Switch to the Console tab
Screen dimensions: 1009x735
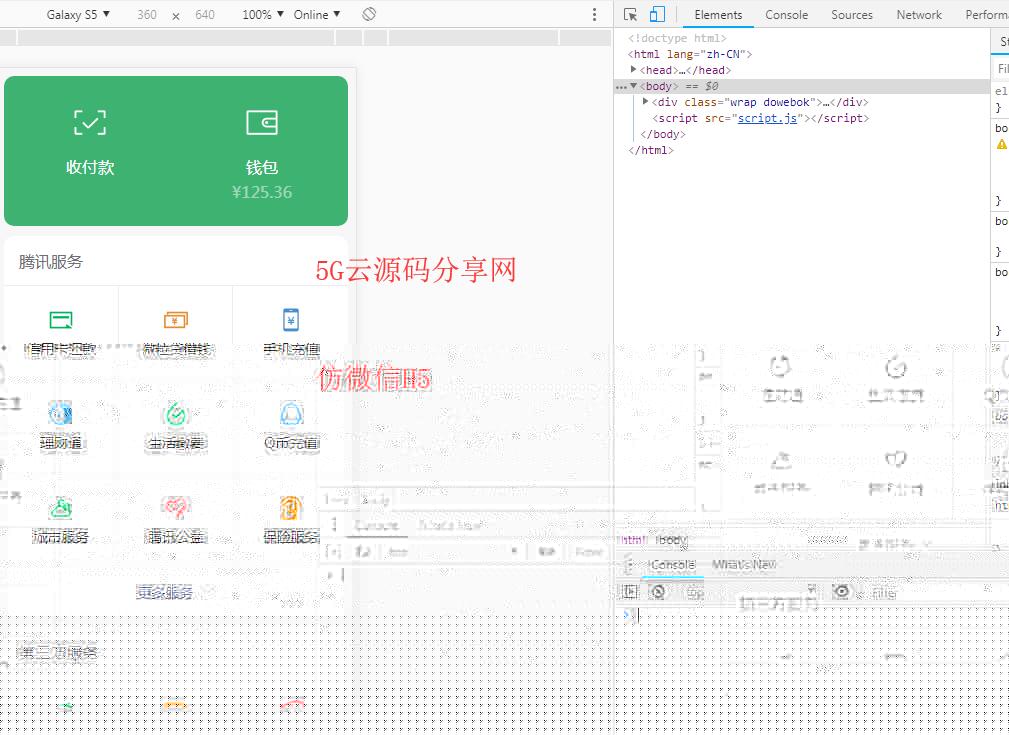click(x=786, y=14)
